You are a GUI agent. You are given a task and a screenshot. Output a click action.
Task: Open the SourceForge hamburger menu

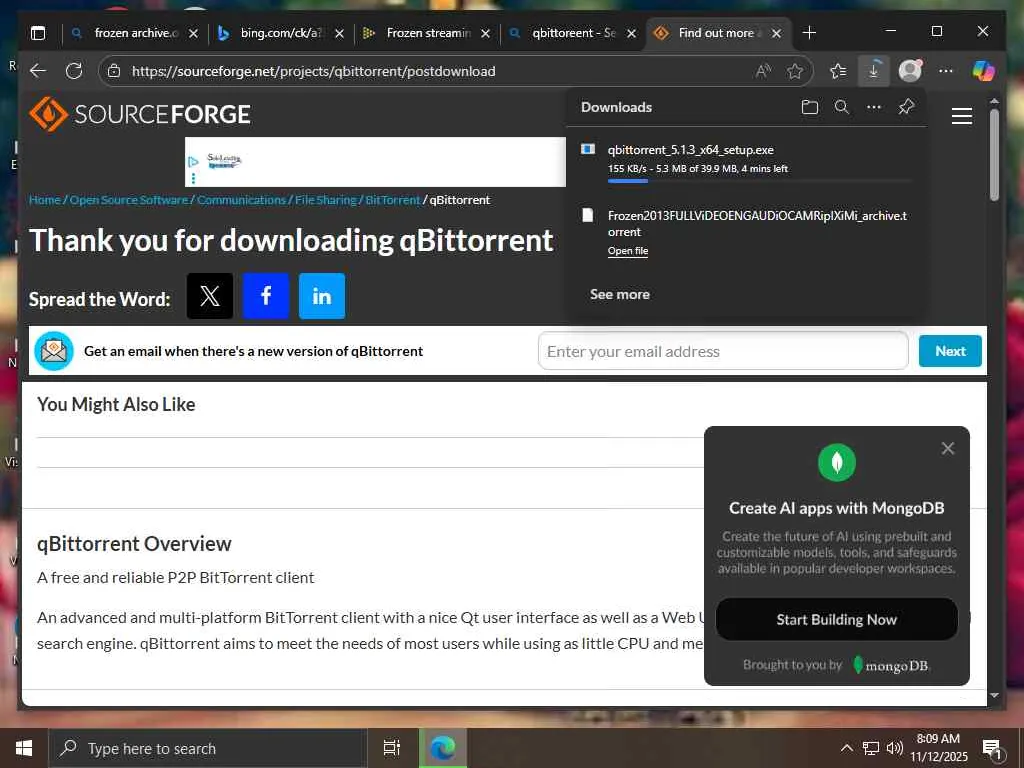[x=962, y=116]
